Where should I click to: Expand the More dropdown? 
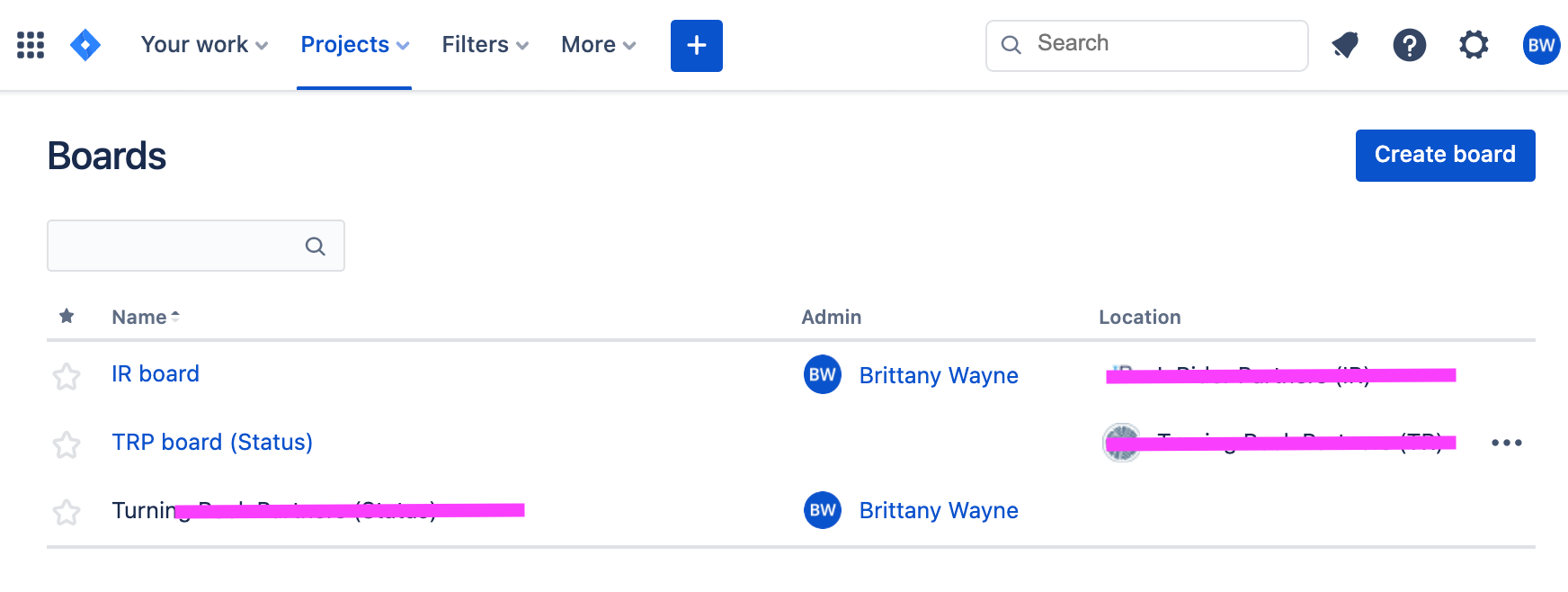(598, 45)
